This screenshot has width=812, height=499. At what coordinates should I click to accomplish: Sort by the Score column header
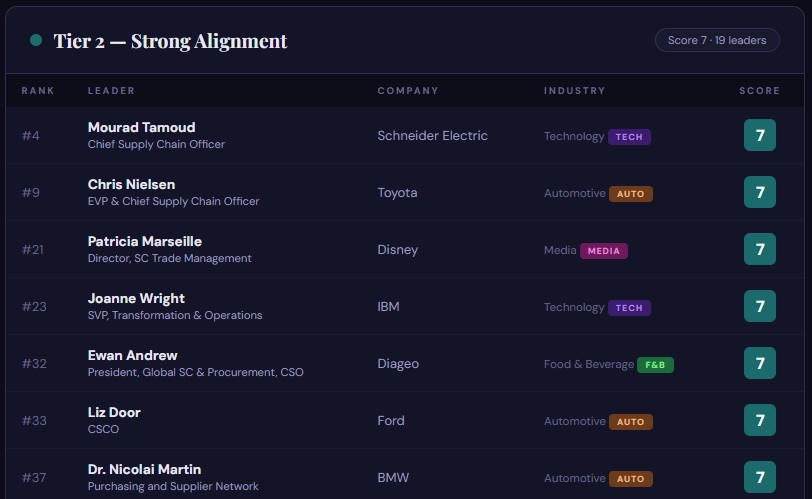tap(759, 91)
